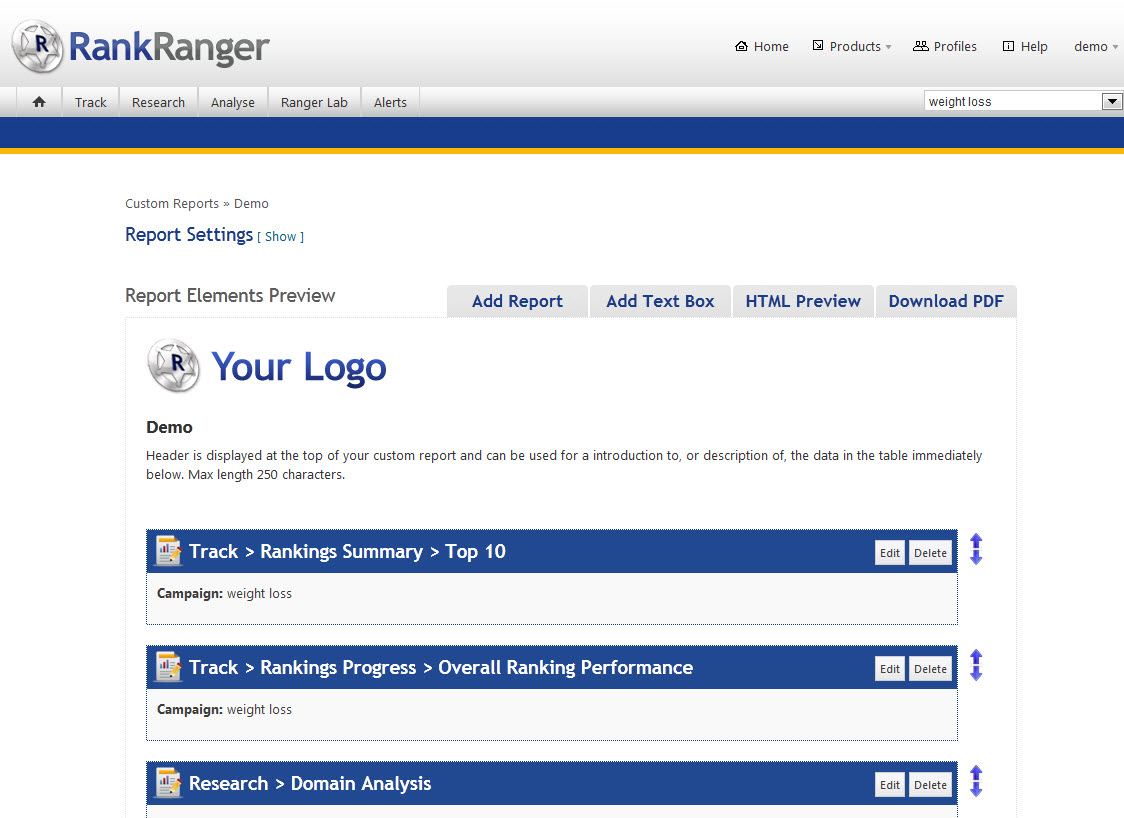Open the Track menu
Viewport: 1124px width, 818px height.
click(x=90, y=103)
